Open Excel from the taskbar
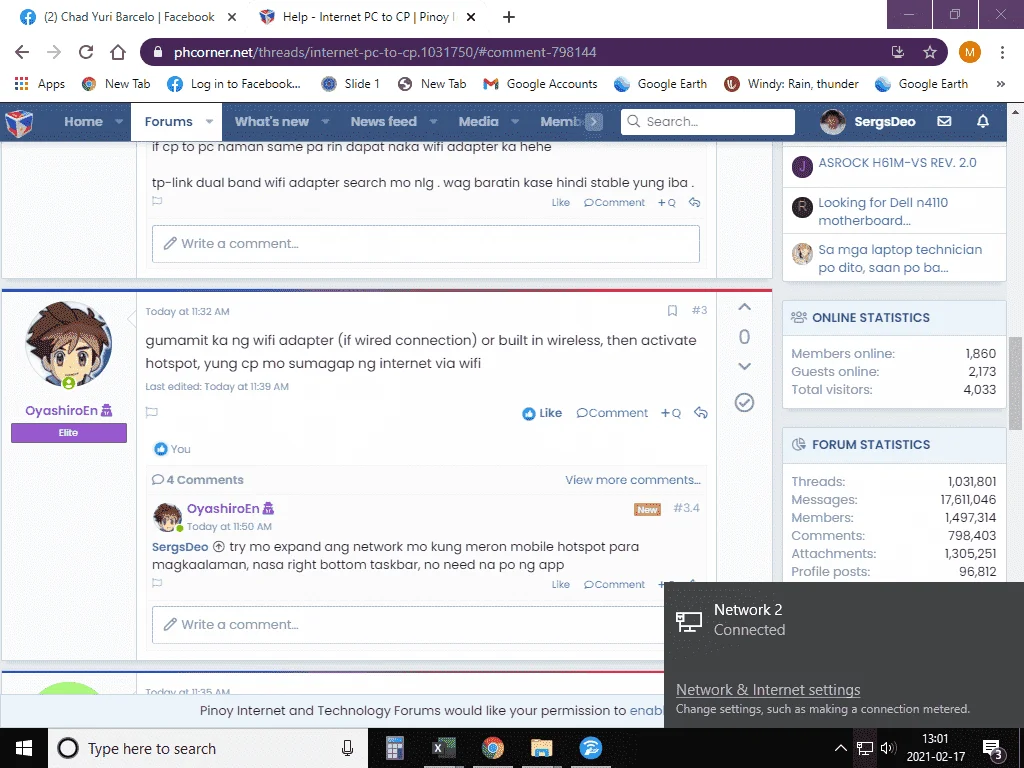The height and width of the screenshot is (768, 1024). (x=444, y=748)
